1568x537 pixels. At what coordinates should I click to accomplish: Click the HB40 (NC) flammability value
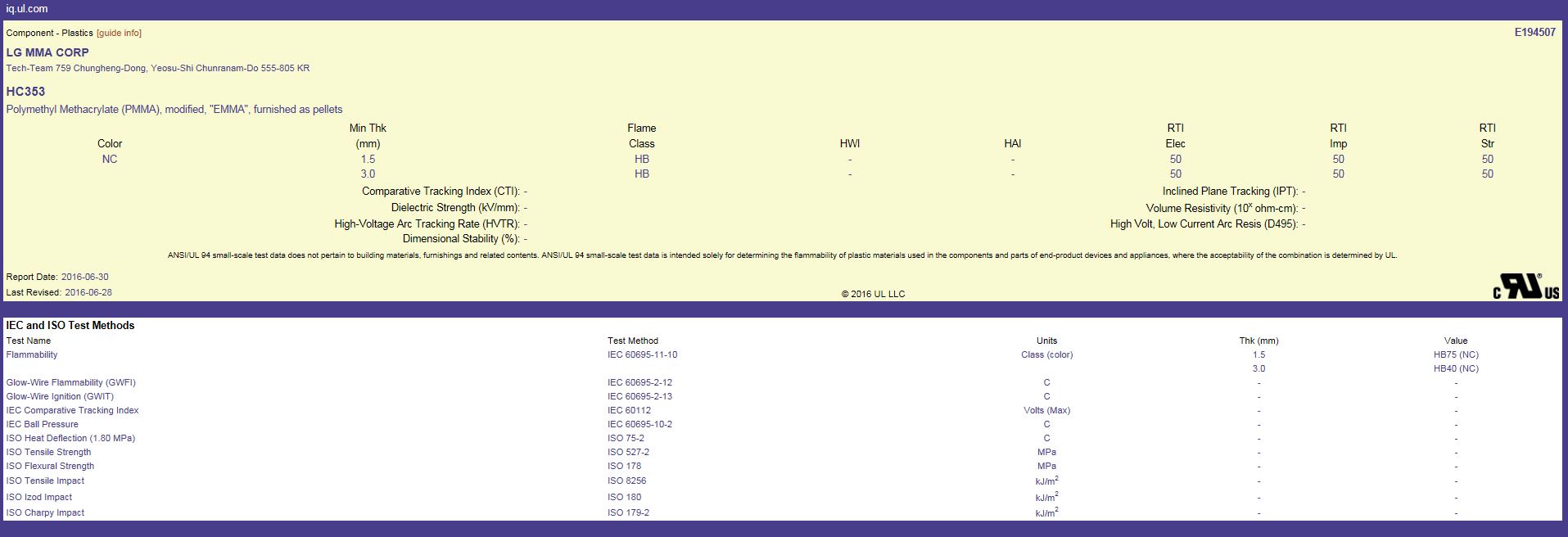pyautogui.click(x=1456, y=368)
